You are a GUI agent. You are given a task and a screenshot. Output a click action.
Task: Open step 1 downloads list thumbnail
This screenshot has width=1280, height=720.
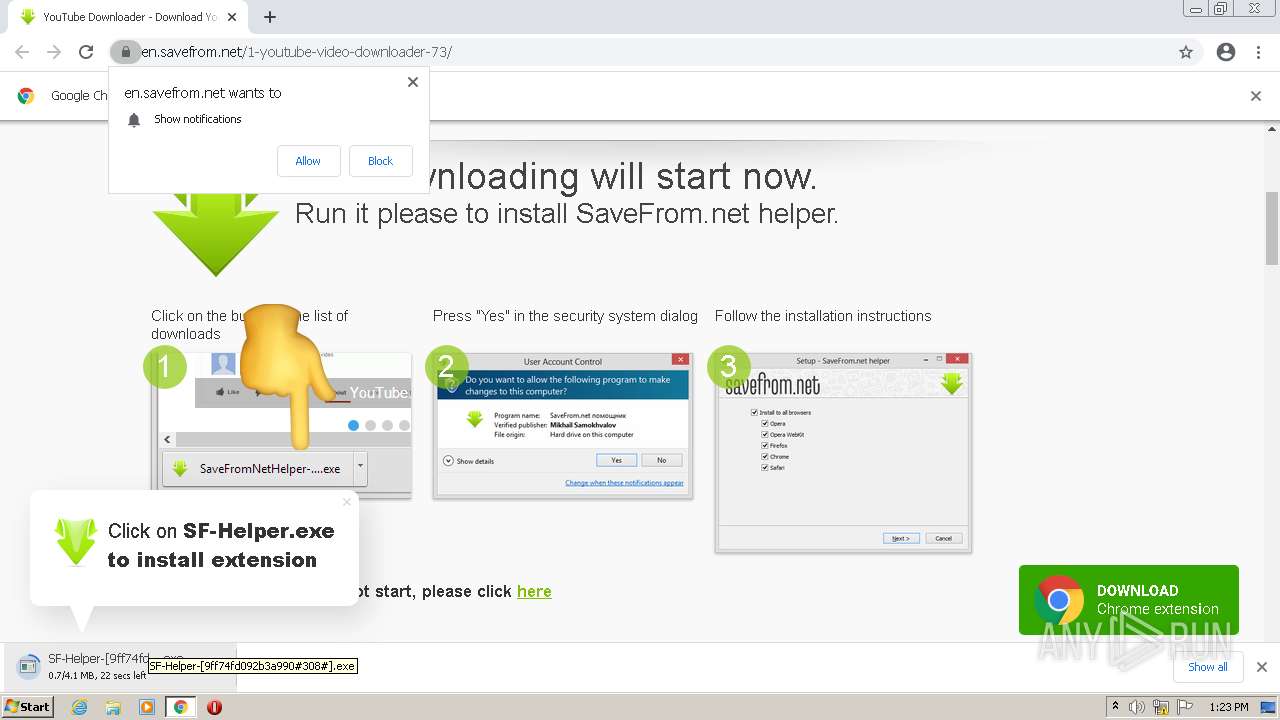click(x=281, y=424)
